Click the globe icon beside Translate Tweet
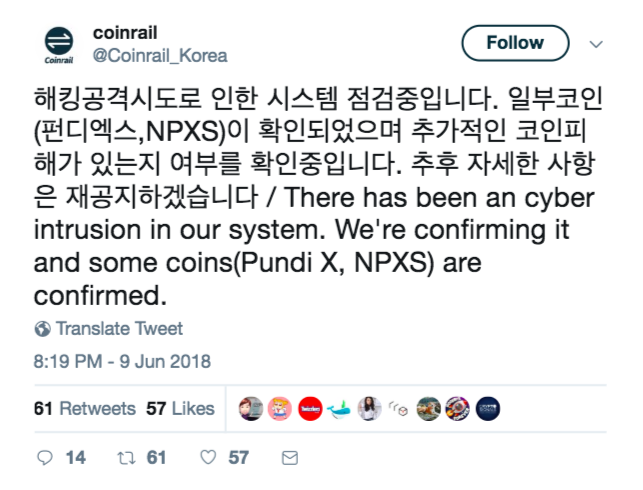The height and width of the screenshot is (490, 643). coord(42,329)
